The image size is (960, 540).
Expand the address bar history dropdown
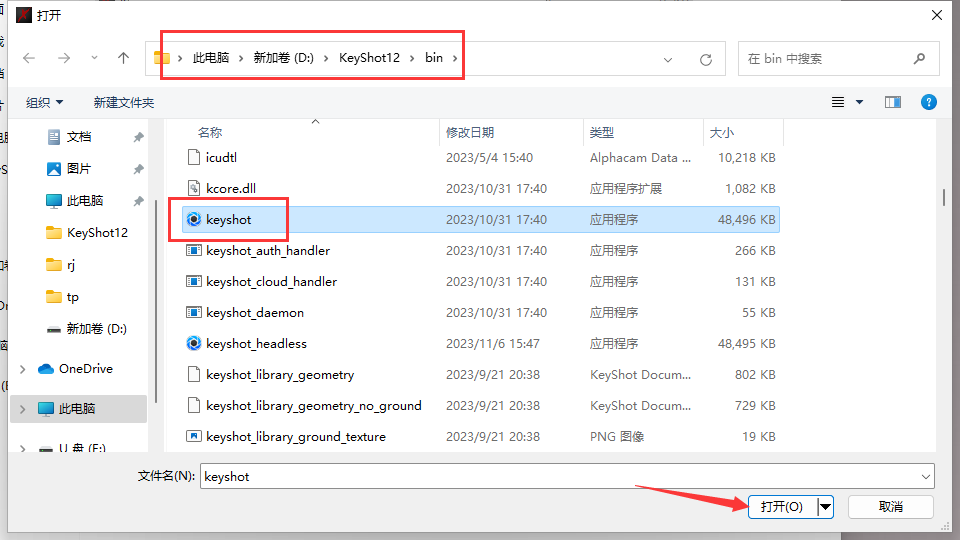point(668,59)
